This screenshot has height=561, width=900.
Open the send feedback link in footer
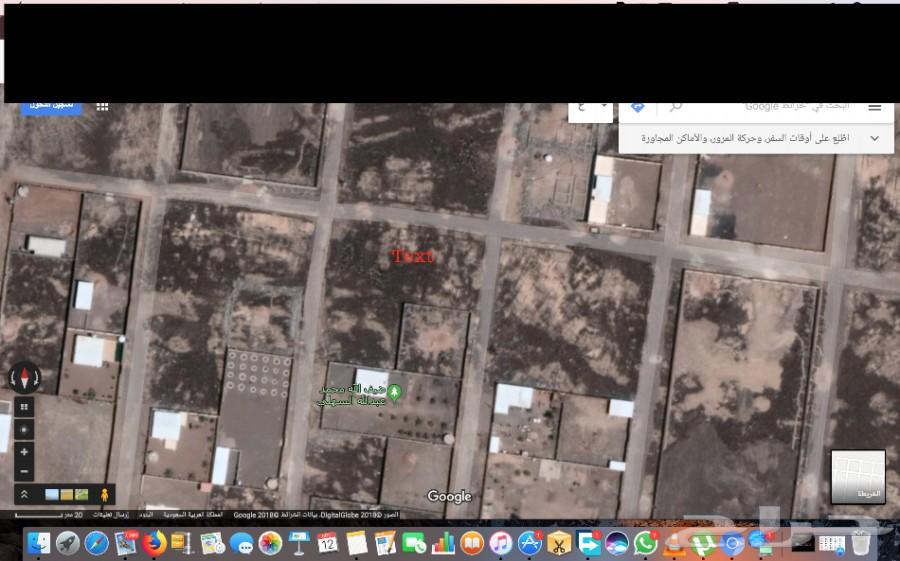[x=110, y=515]
